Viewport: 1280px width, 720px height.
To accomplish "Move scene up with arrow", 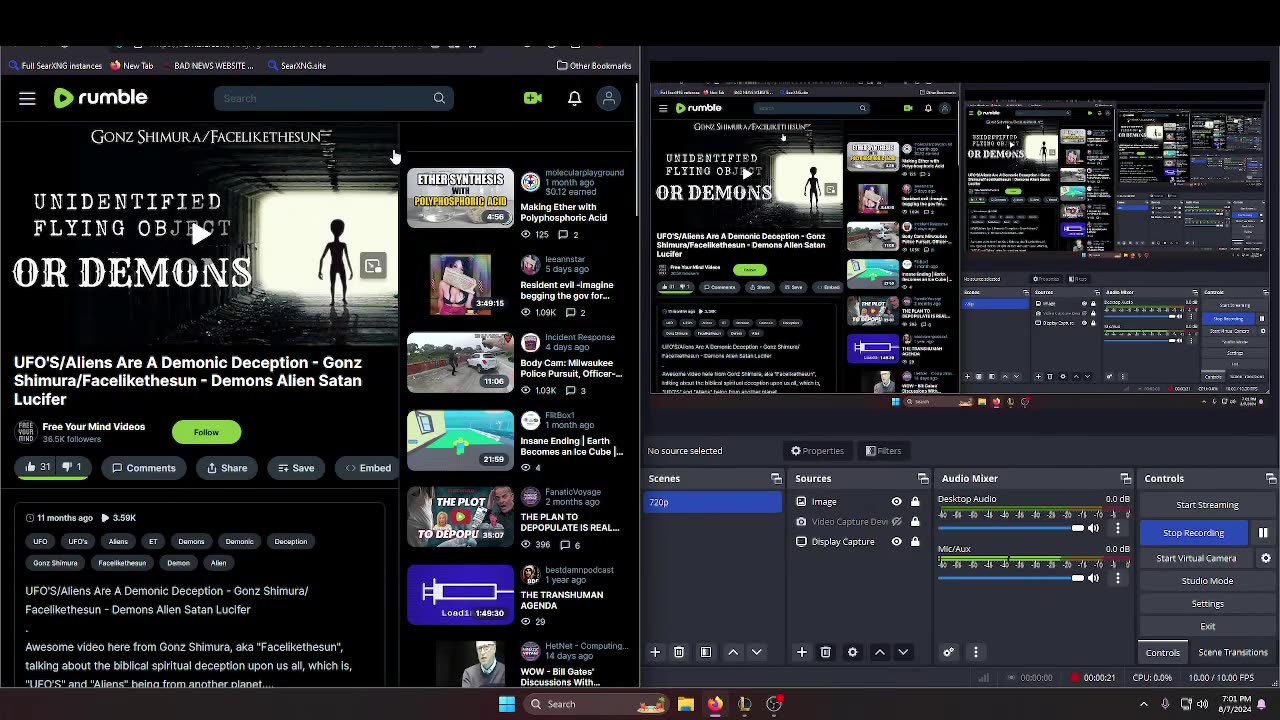I will click(733, 652).
